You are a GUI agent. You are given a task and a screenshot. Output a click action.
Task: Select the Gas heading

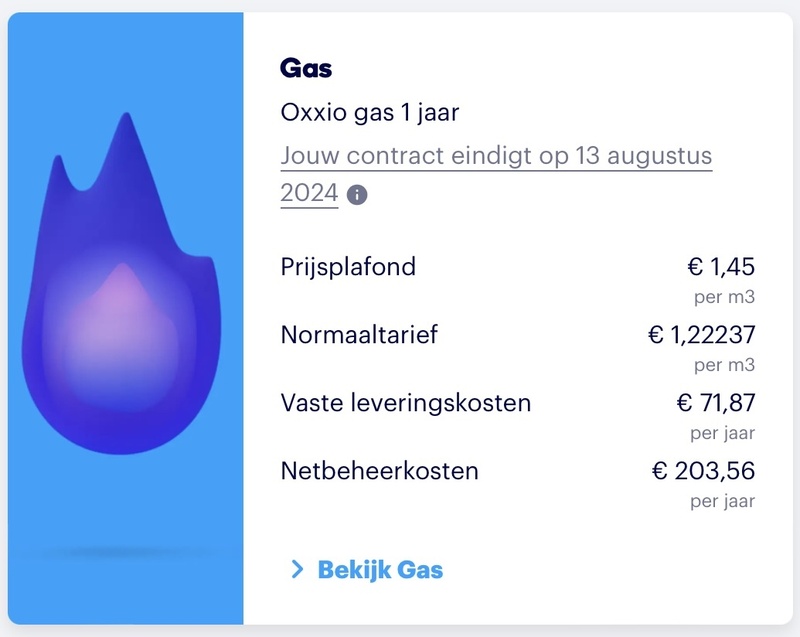(306, 68)
